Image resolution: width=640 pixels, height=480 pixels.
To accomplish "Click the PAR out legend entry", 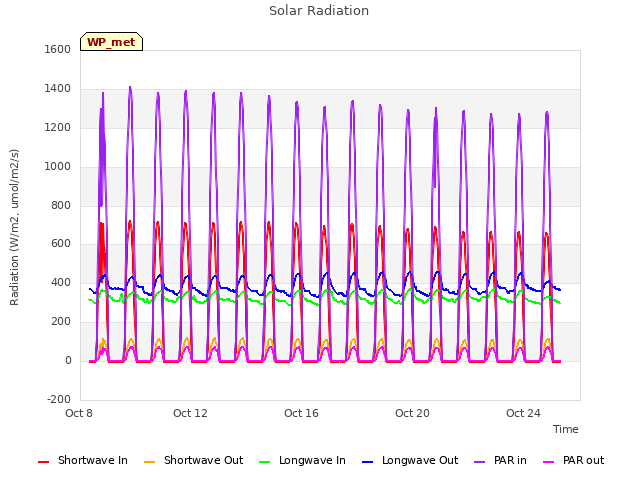I will (573, 460).
